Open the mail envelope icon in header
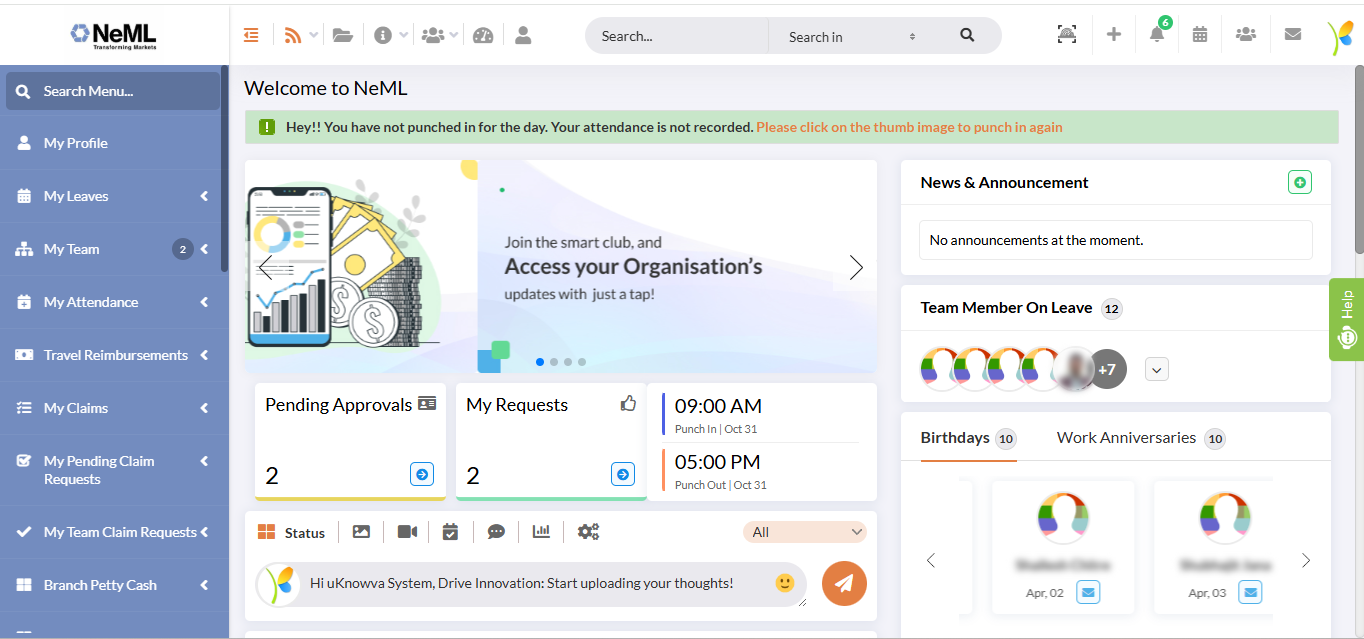1364x639 pixels. click(x=1292, y=34)
